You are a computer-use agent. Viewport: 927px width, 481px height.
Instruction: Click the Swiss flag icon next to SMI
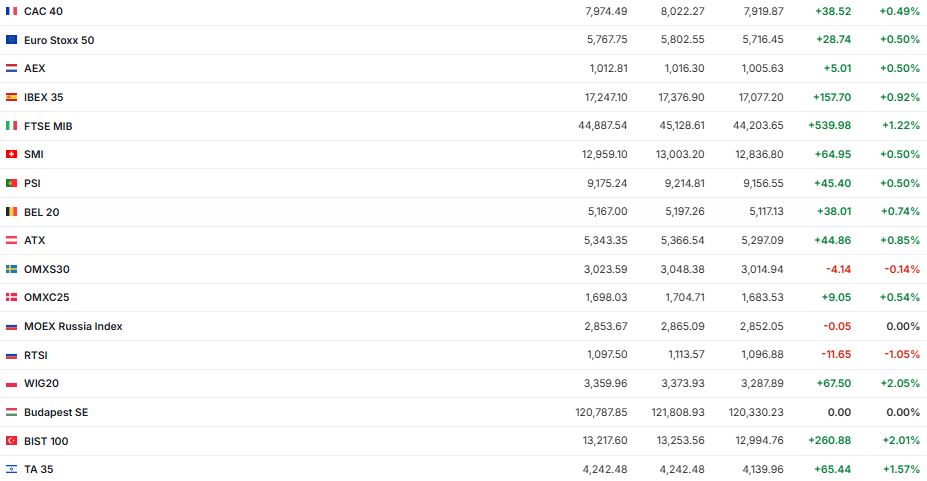(x=11, y=154)
